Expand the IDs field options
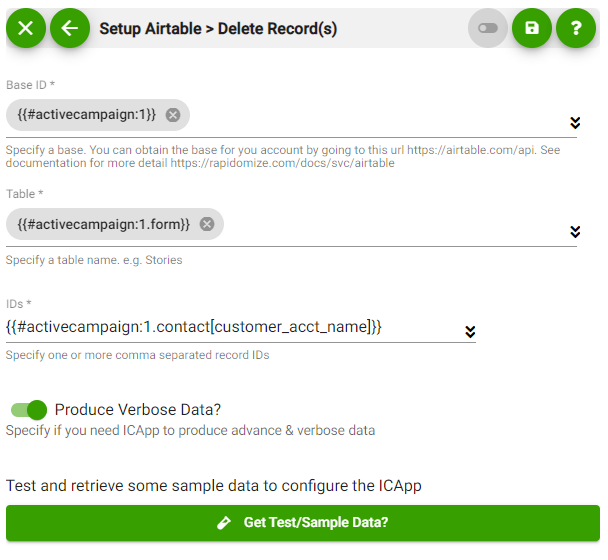The image size is (608, 560). pos(470,332)
